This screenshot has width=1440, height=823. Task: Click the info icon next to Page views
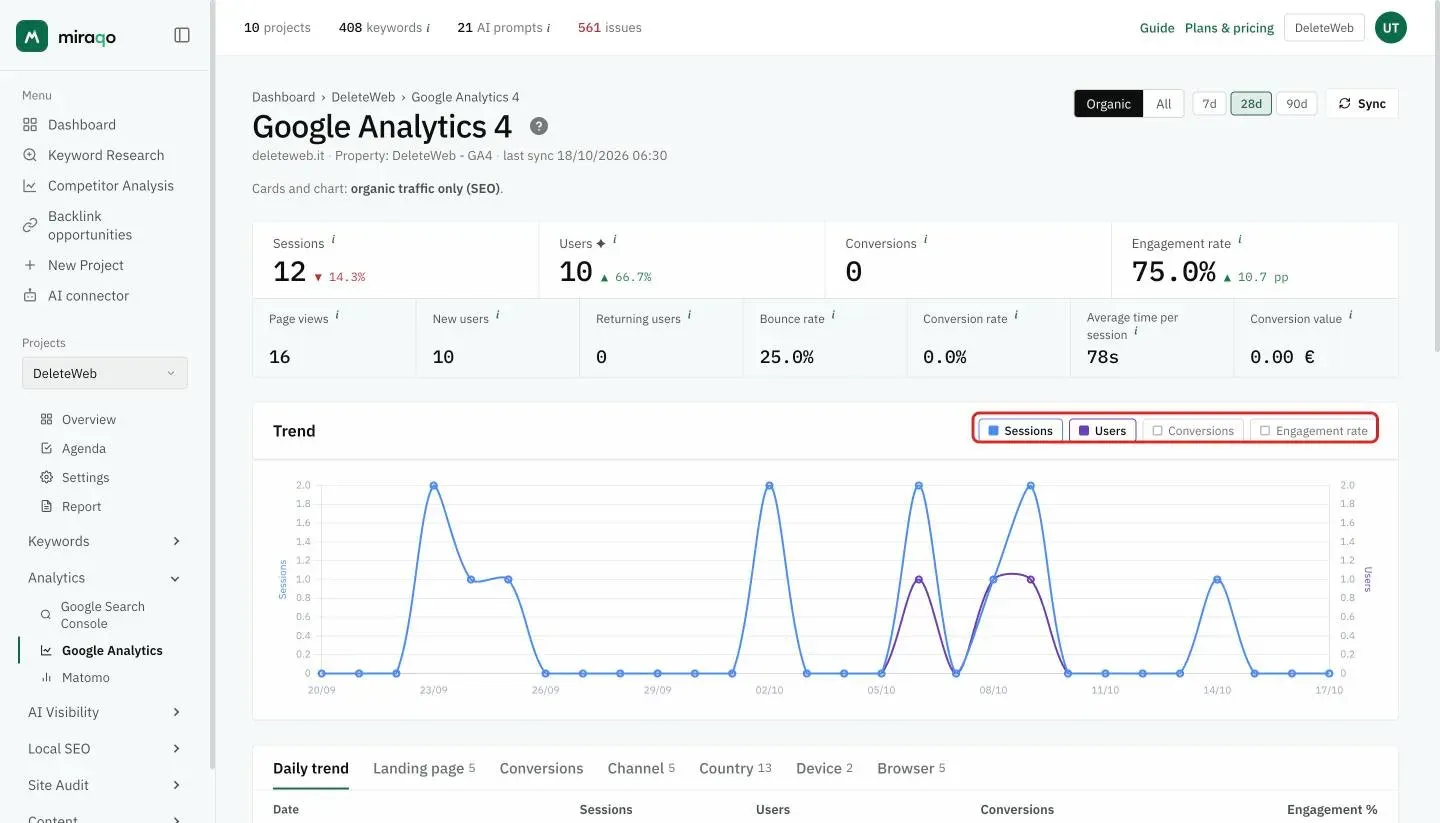tap(337, 315)
